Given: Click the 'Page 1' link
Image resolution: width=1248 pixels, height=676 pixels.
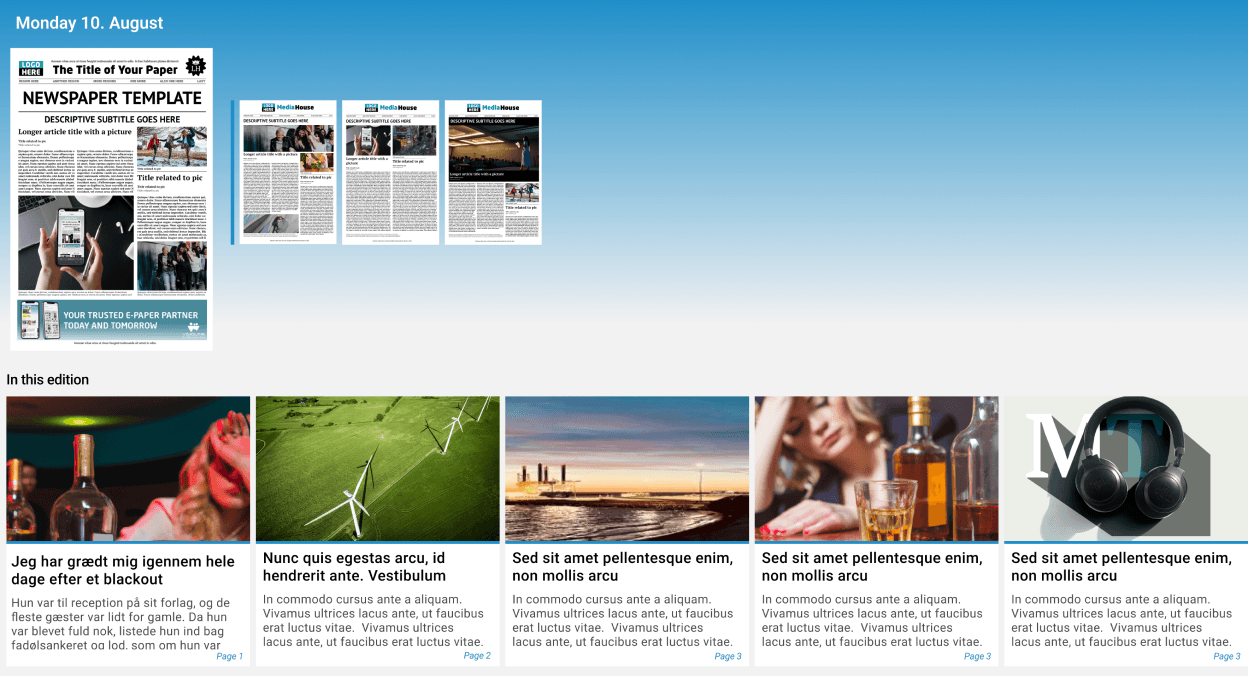Looking at the screenshot, I should (229, 656).
